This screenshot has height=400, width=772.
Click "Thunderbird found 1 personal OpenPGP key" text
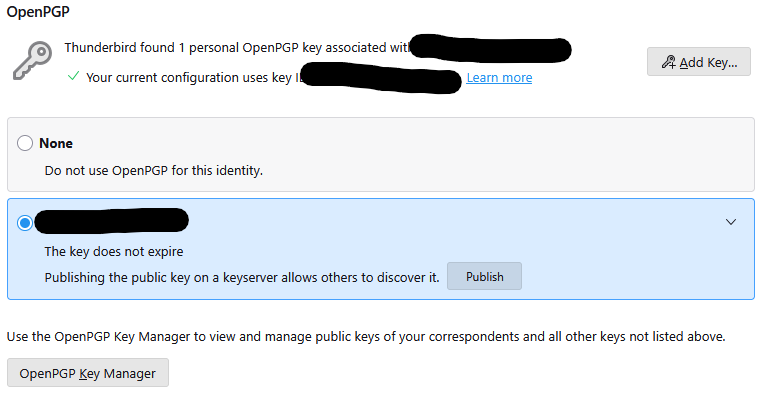(x=235, y=47)
